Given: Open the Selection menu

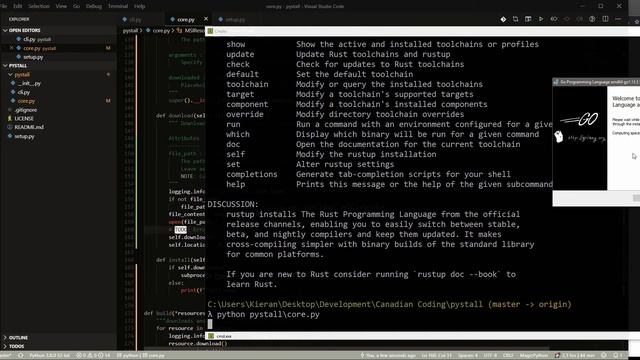Looking at the screenshot, I should pyautogui.click(x=39, y=6).
